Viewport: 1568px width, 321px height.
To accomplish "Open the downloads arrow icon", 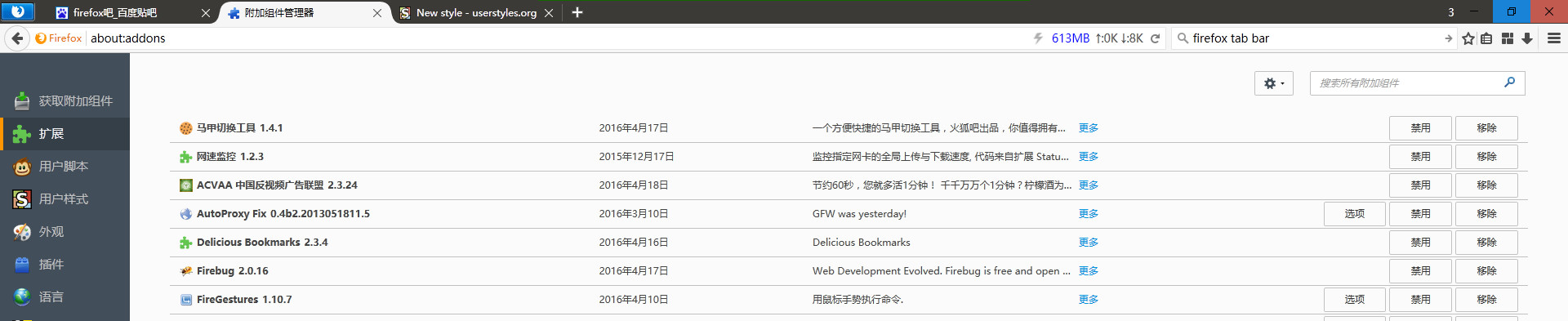I will click(1527, 38).
